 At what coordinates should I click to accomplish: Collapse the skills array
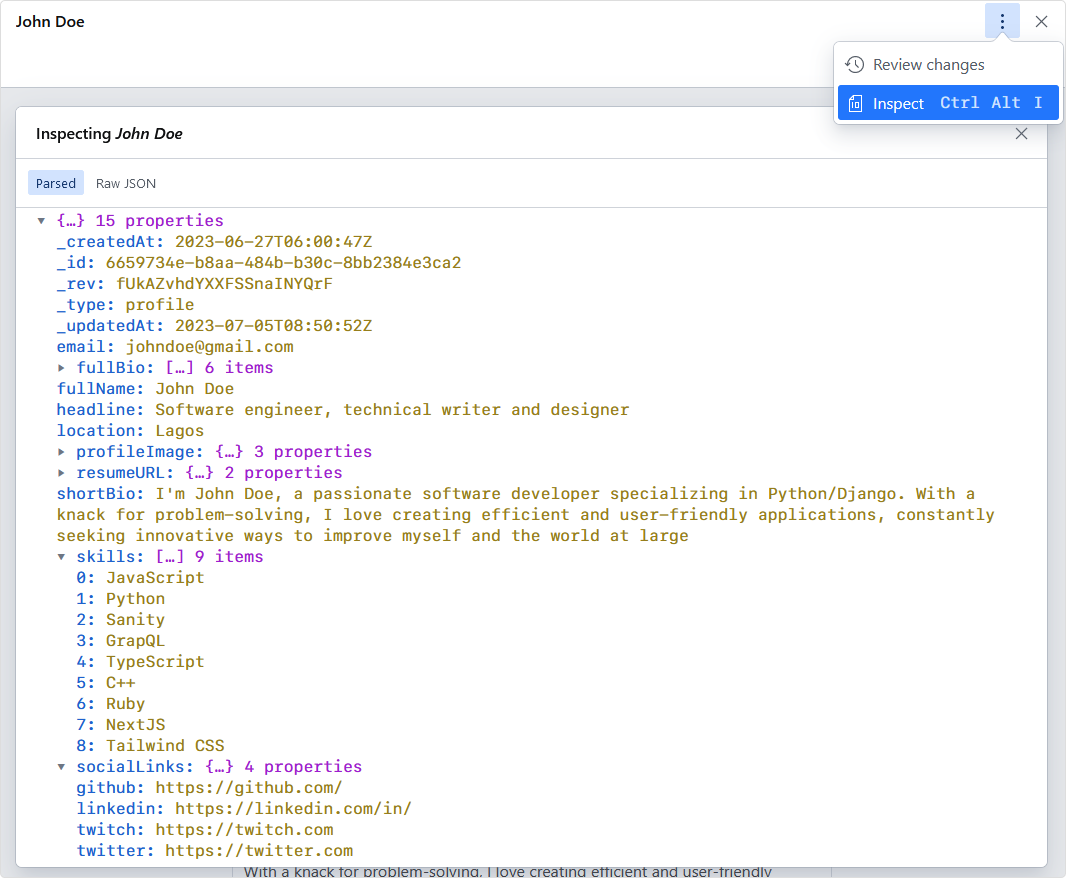pyautogui.click(x=61, y=557)
